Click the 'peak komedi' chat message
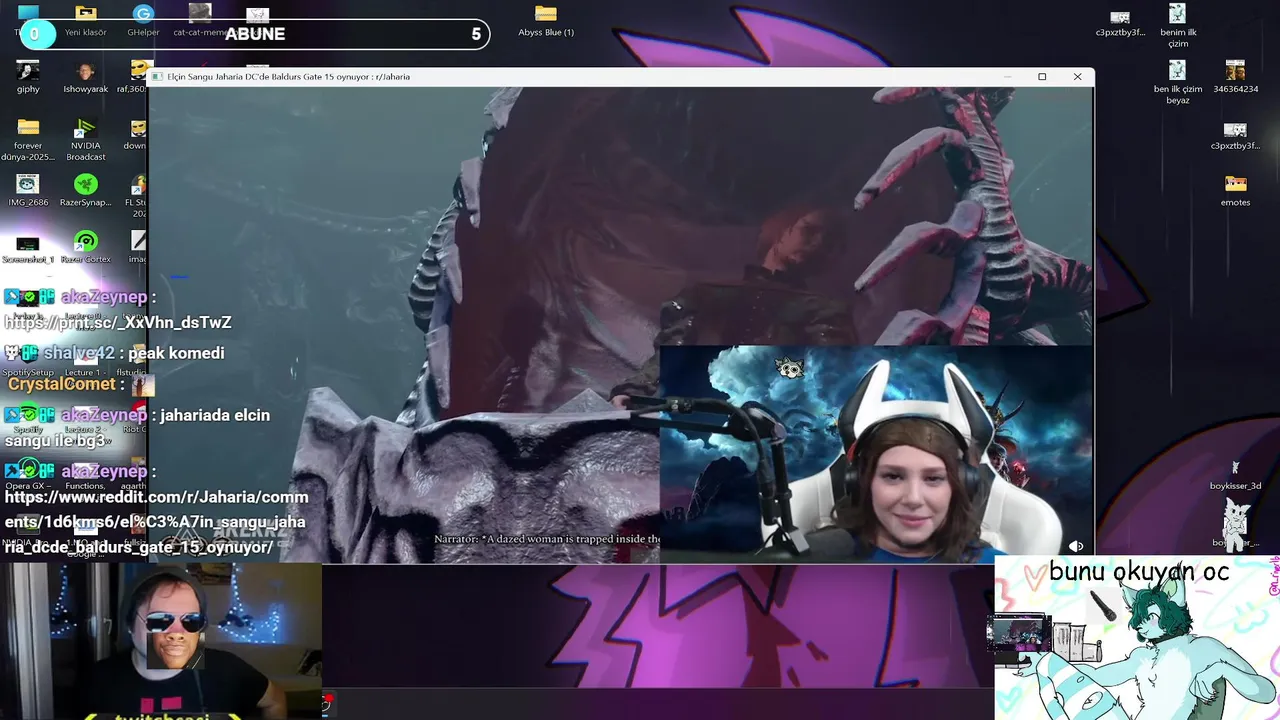The height and width of the screenshot is (720, 1280). click(176, 353)
